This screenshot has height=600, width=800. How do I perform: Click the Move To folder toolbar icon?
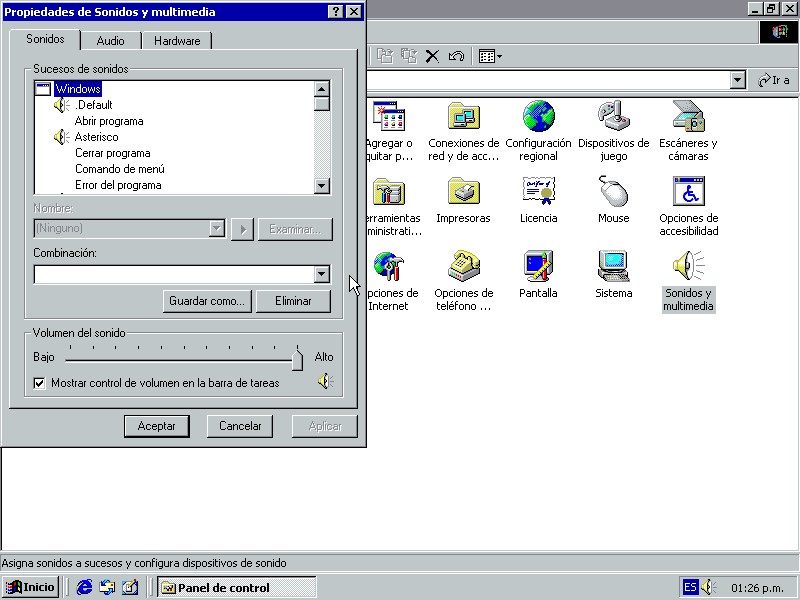(385, 56)
